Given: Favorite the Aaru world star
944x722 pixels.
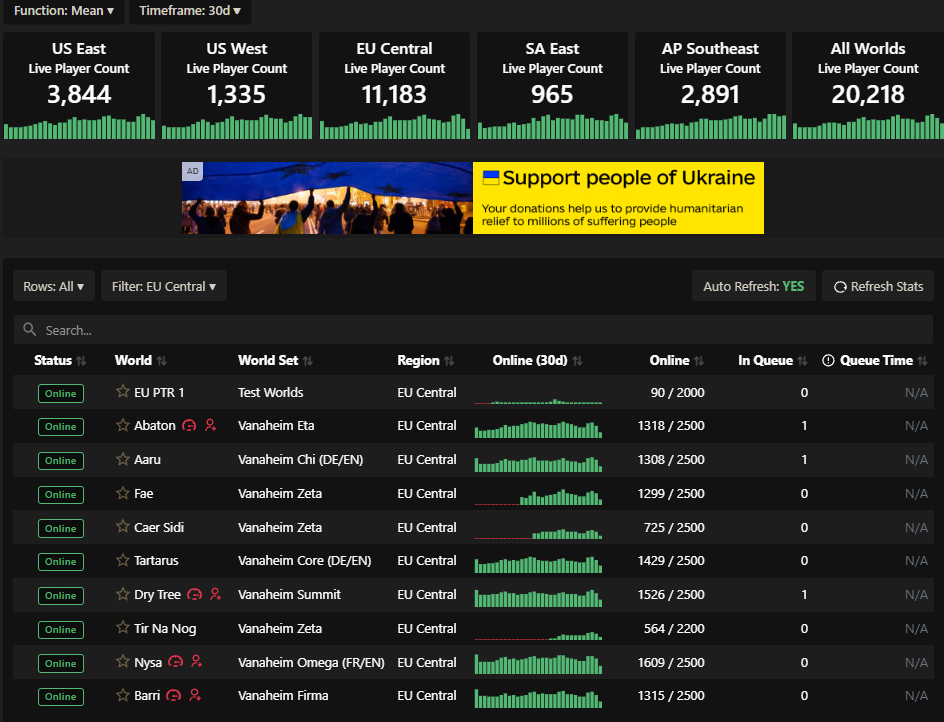Looking at the screenshot, I should pyautogui.click(x=123, y=459).
